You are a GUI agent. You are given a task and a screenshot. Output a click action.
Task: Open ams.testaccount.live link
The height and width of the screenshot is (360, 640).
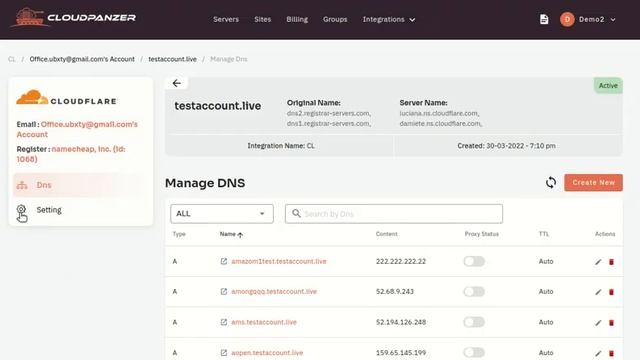click(x=264, y=322)
